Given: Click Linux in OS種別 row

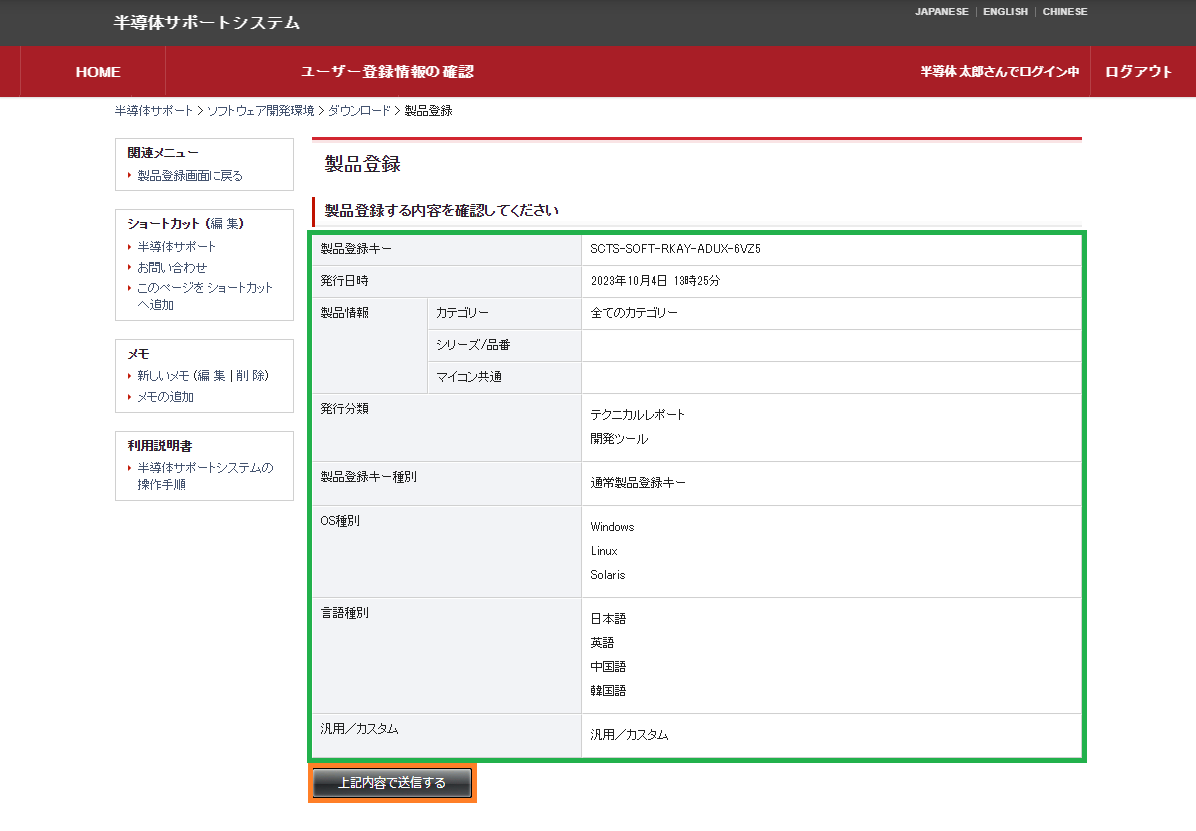Looking at the screenshot, I should point(604,551).
